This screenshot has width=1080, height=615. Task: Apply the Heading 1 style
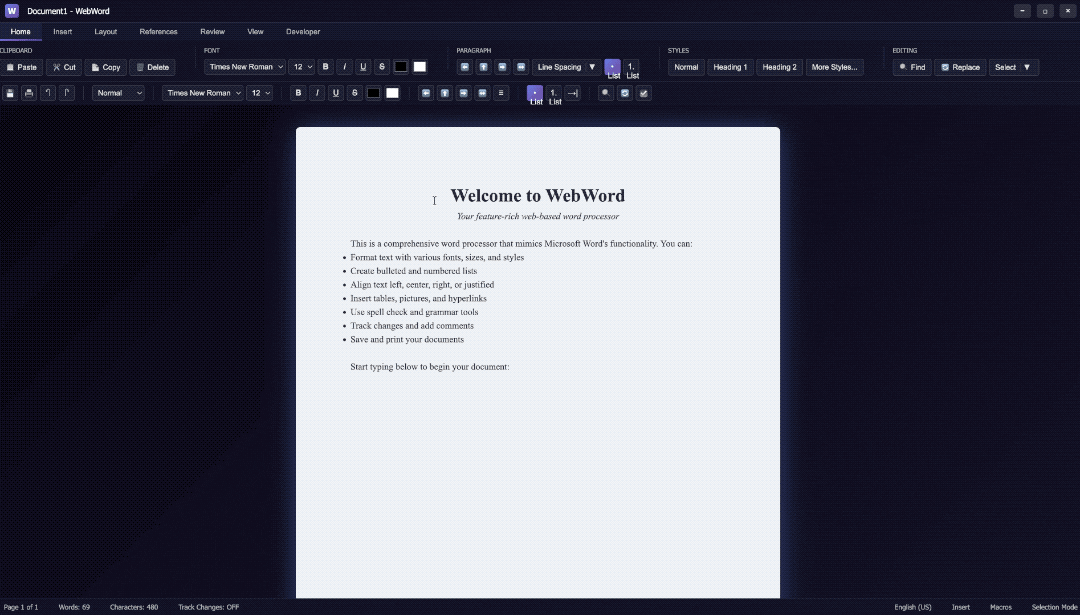(730, 67)
